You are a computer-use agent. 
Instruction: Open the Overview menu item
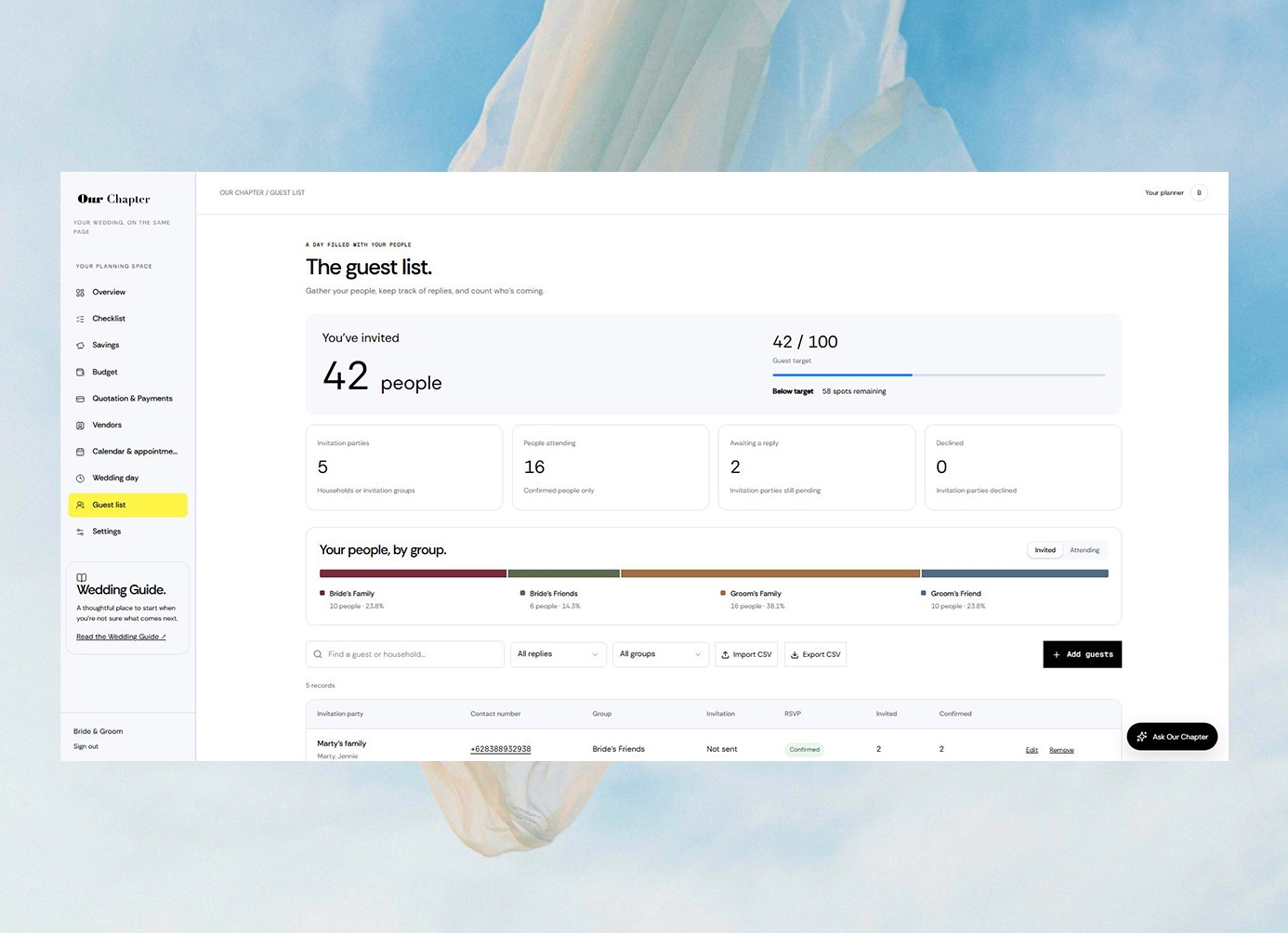tap(127, 293)
